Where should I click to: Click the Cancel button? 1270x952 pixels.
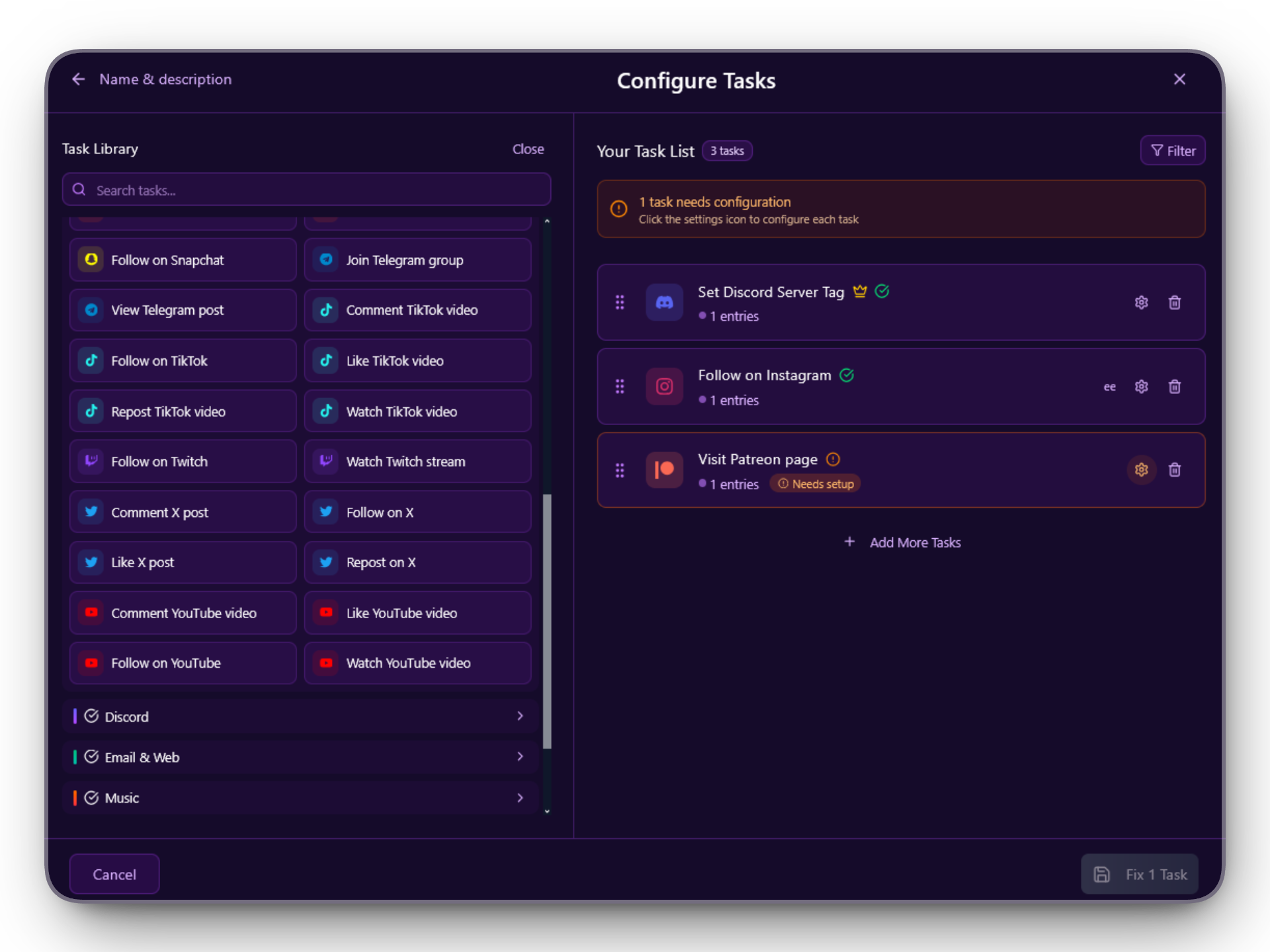(x=114, y=874)
